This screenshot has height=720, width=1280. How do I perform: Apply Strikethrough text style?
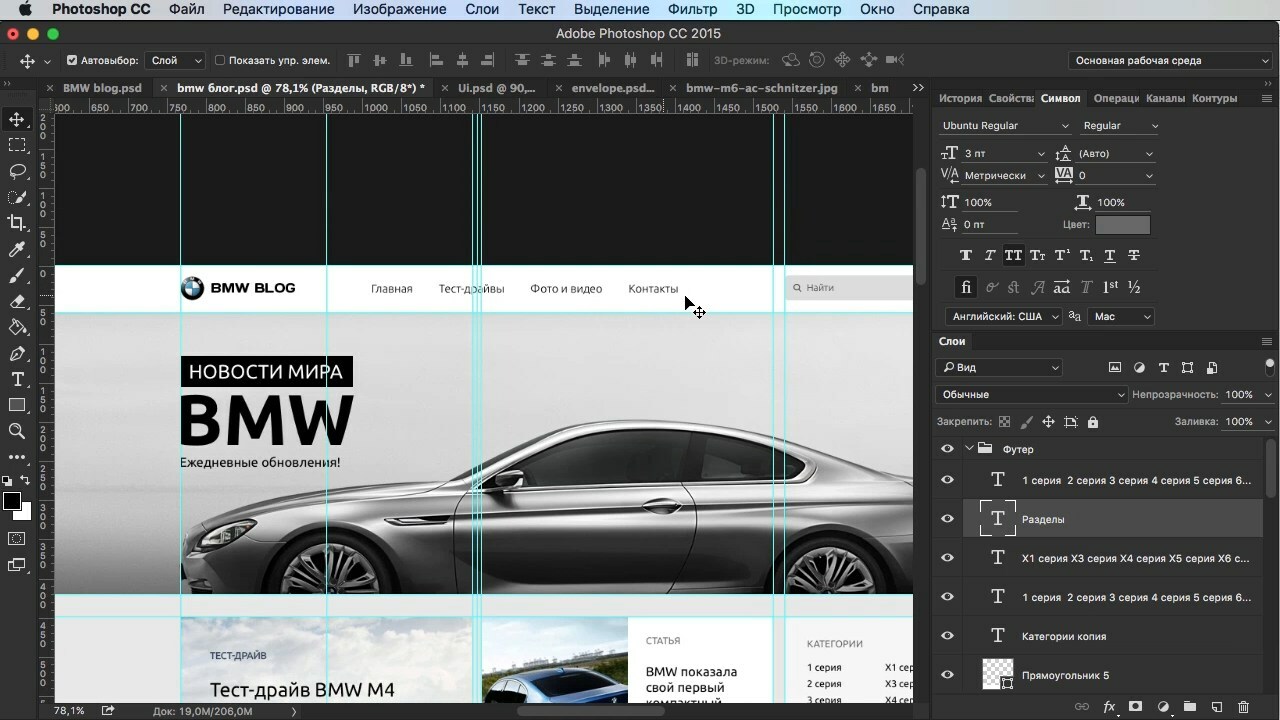tap(1134, 255)
